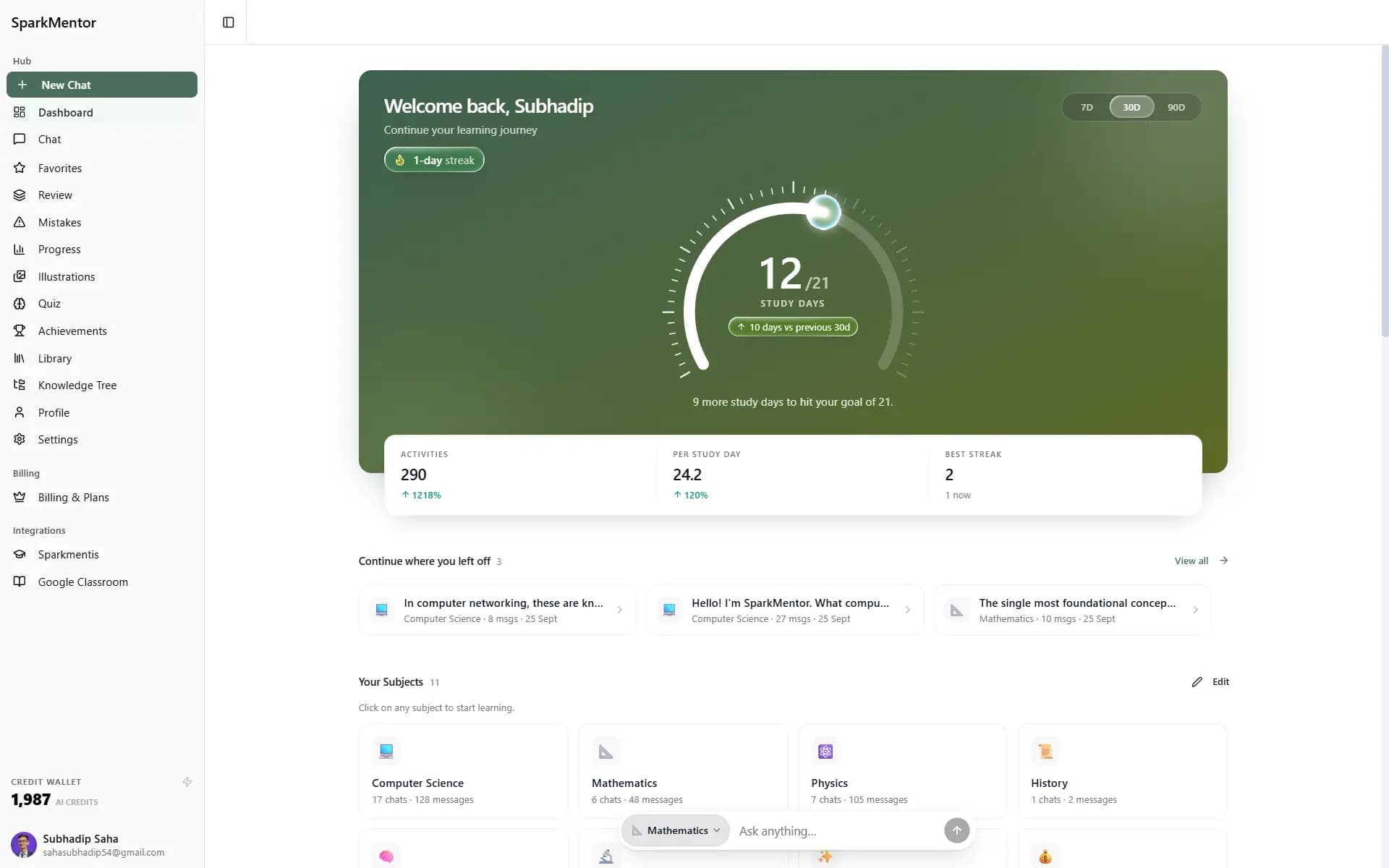The height and width of the screenshot is (868, 1389).
Task: Select the 30D time range
Action: [x=1131, y=107]
